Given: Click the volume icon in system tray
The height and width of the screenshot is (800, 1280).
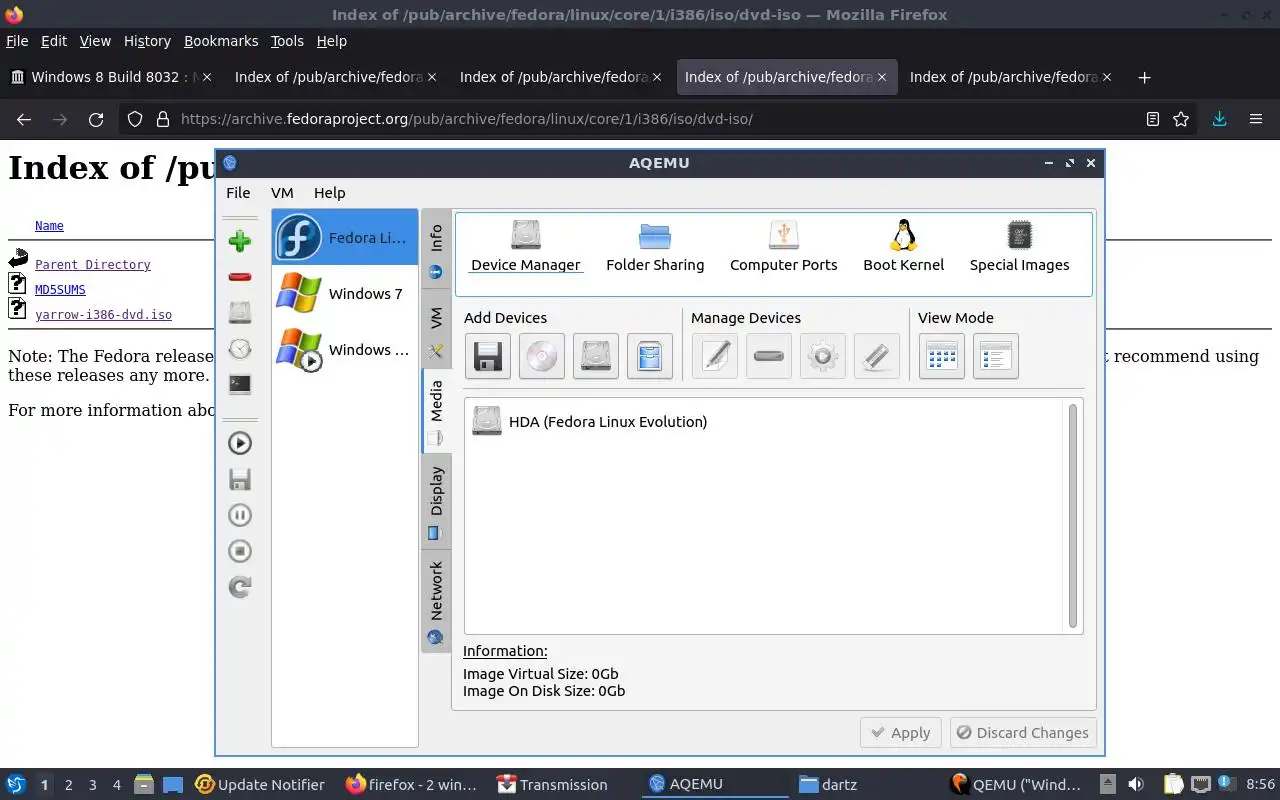Looking at the screenshot, I should click(x=1135, y=785).
